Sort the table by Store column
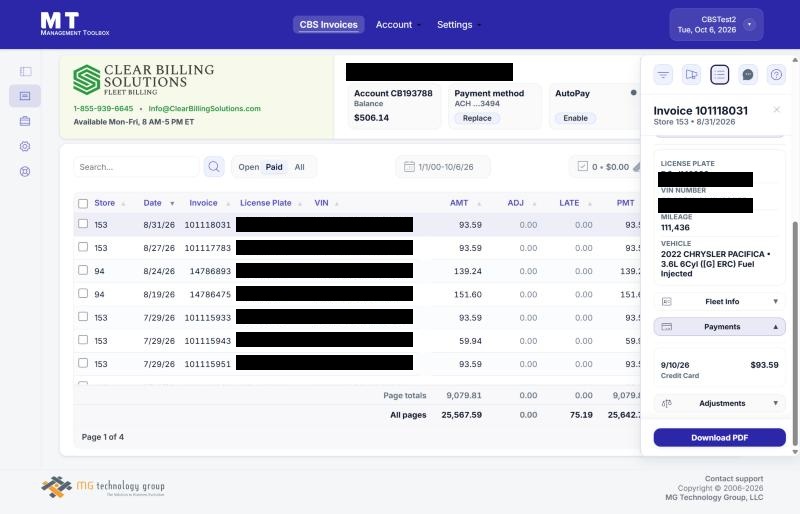Screen dimensions: 800x514 click(109, 203)
